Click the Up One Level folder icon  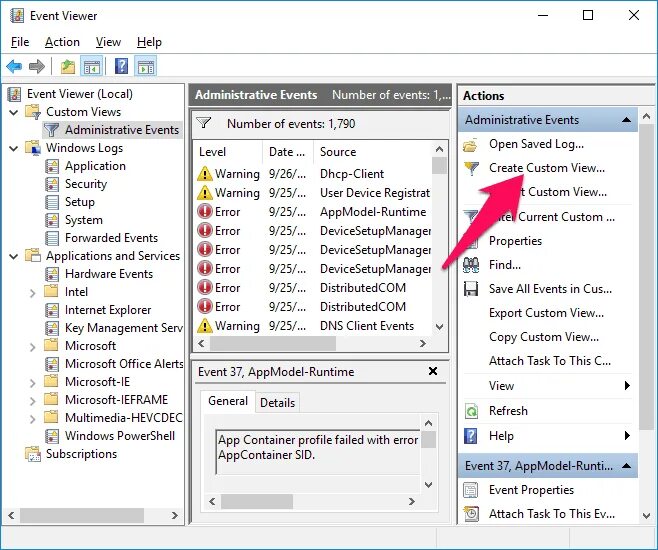[68, 66]
